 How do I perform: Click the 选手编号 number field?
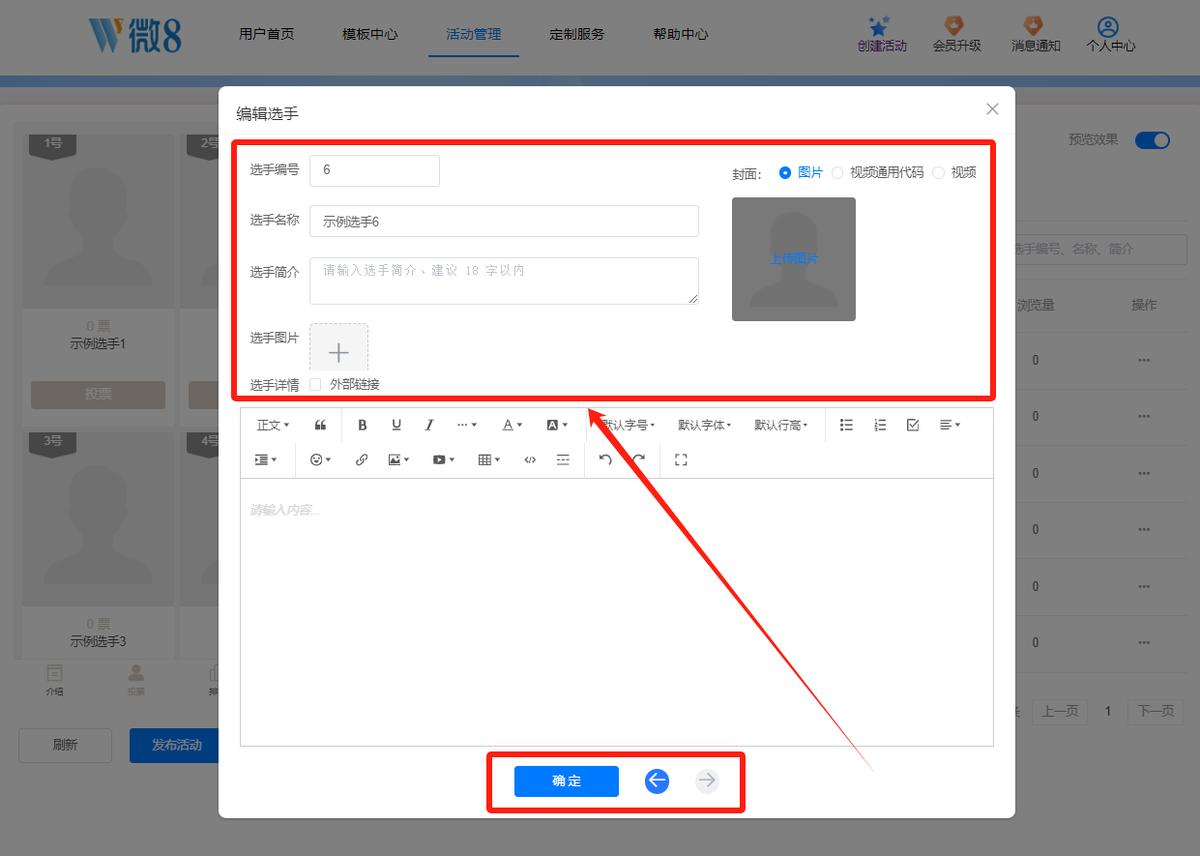(375, 170)
